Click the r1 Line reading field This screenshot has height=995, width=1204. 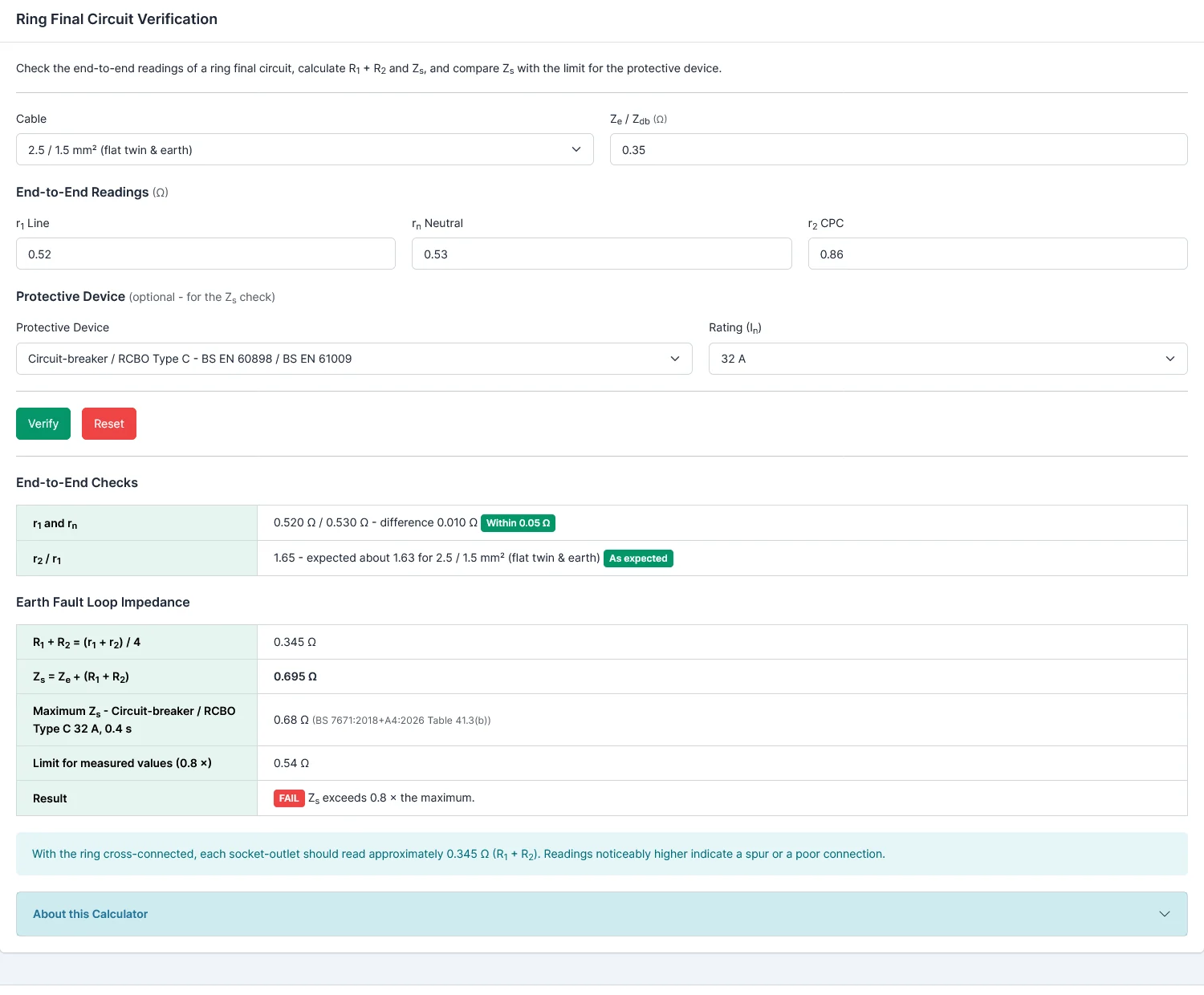coord(205,254)
